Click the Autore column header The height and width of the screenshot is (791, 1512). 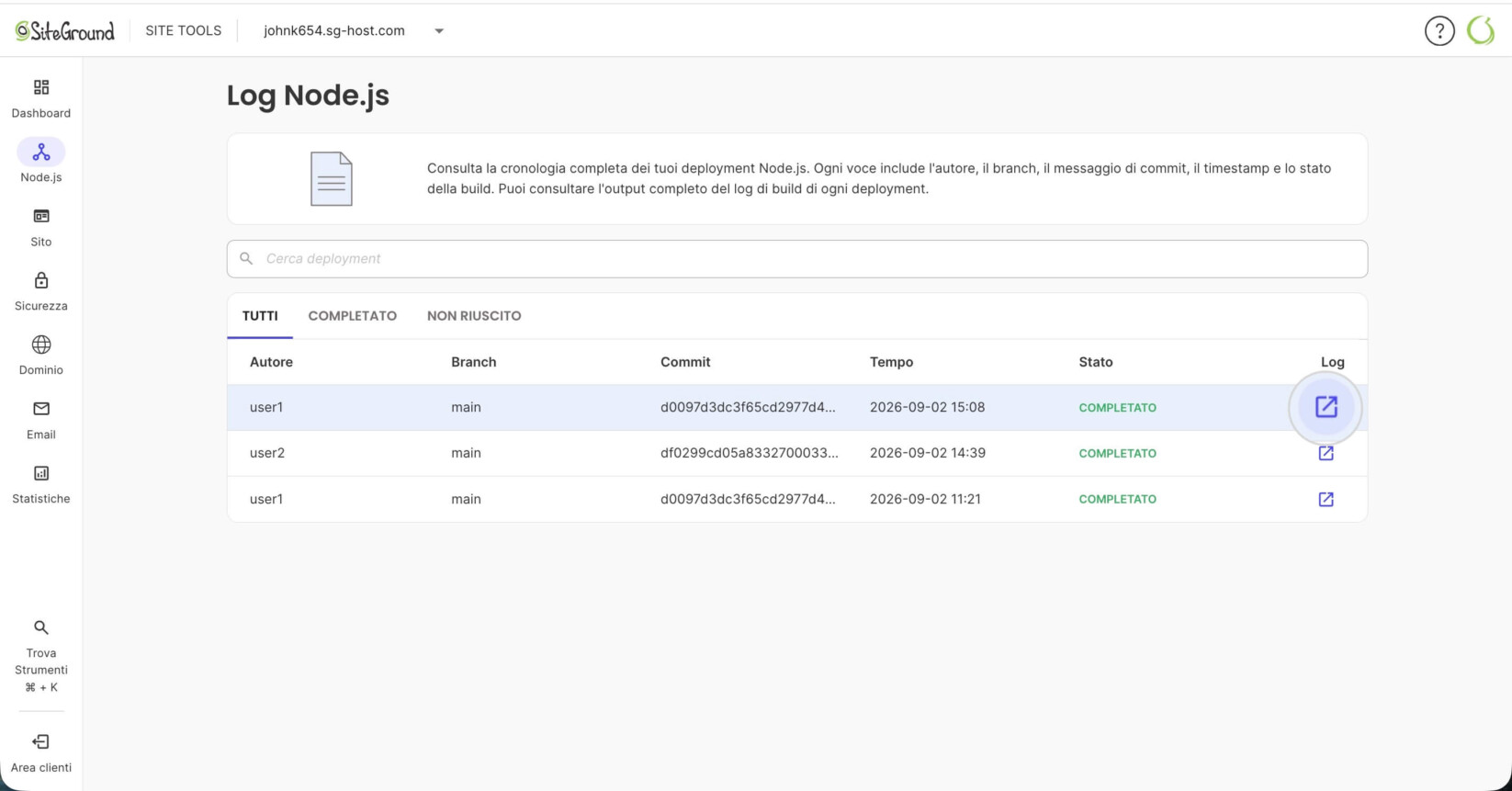point(271,362)
